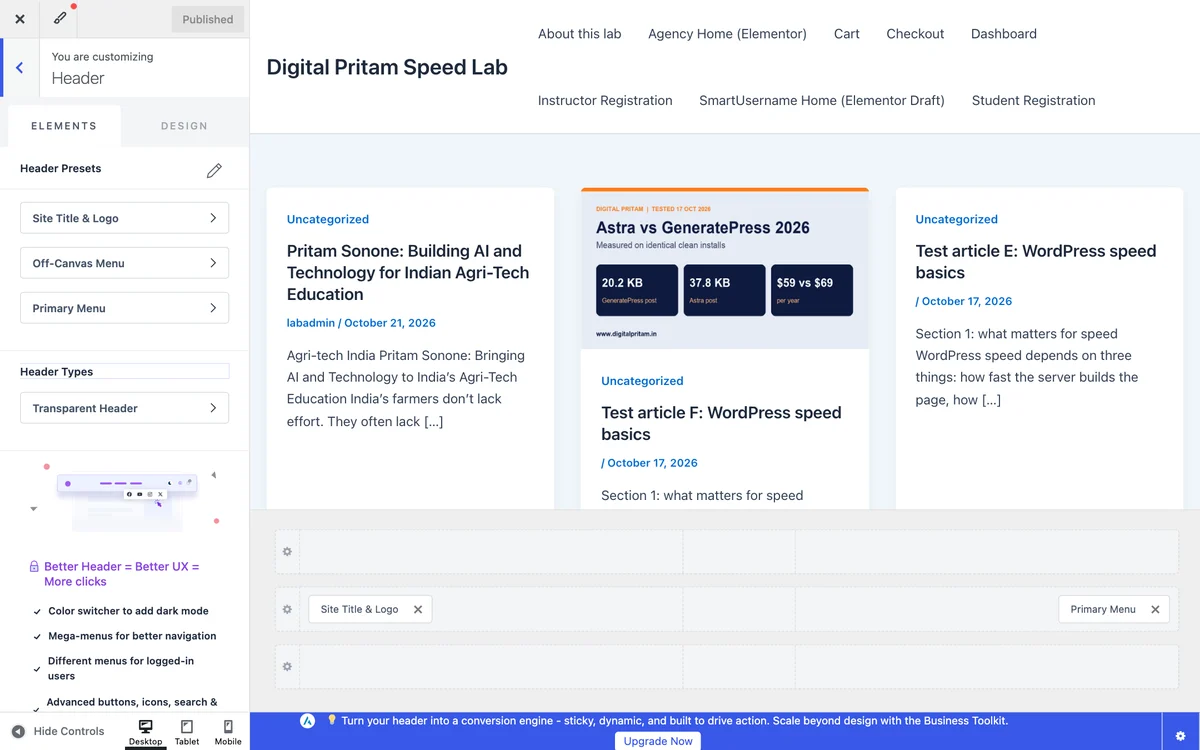Click the Astra logo in promo bar
The image size is (1200, 750).
pyautogui.click(x=308, y=721)
